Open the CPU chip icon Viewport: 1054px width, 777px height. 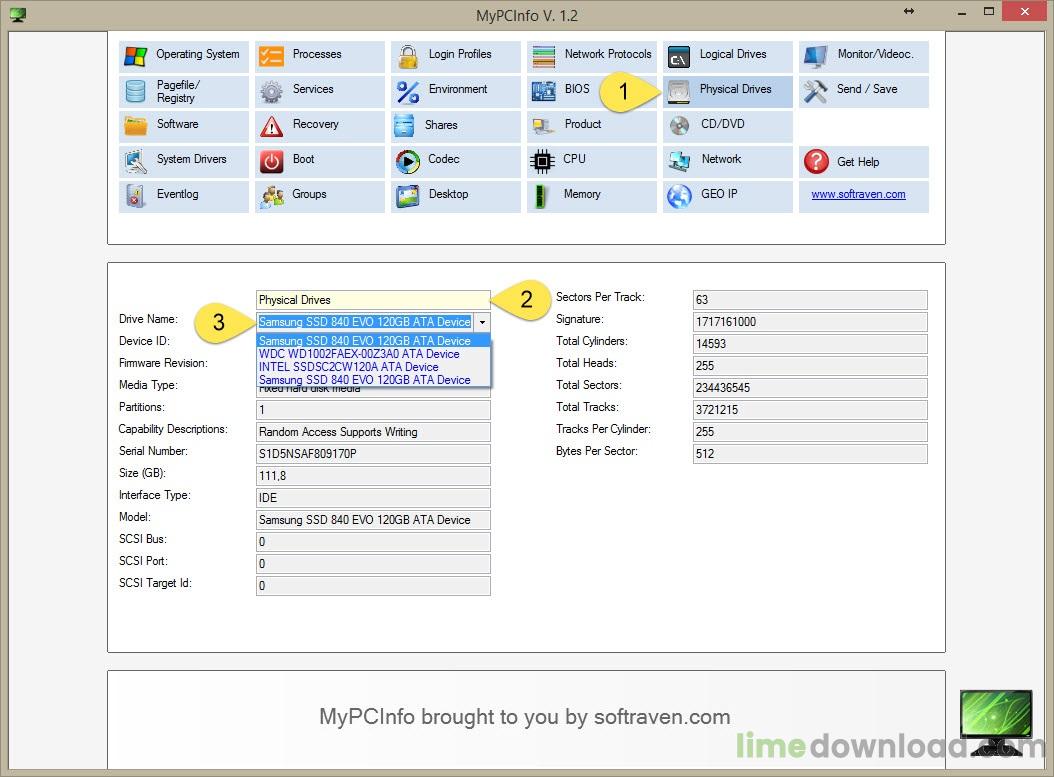(542, 161)
